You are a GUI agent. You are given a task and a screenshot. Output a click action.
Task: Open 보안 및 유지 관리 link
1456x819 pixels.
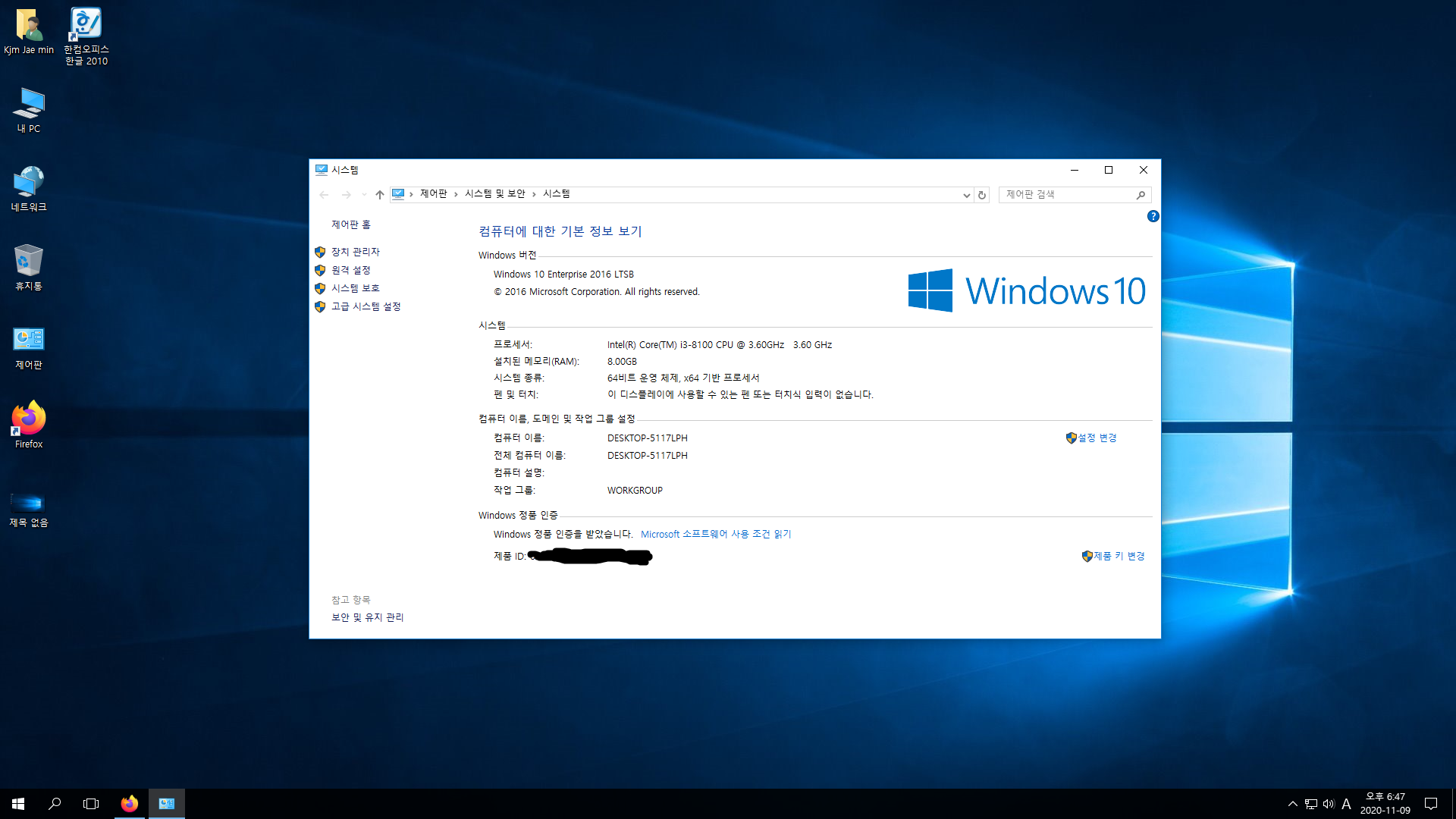pyautogui.click(x=367, y=617)
